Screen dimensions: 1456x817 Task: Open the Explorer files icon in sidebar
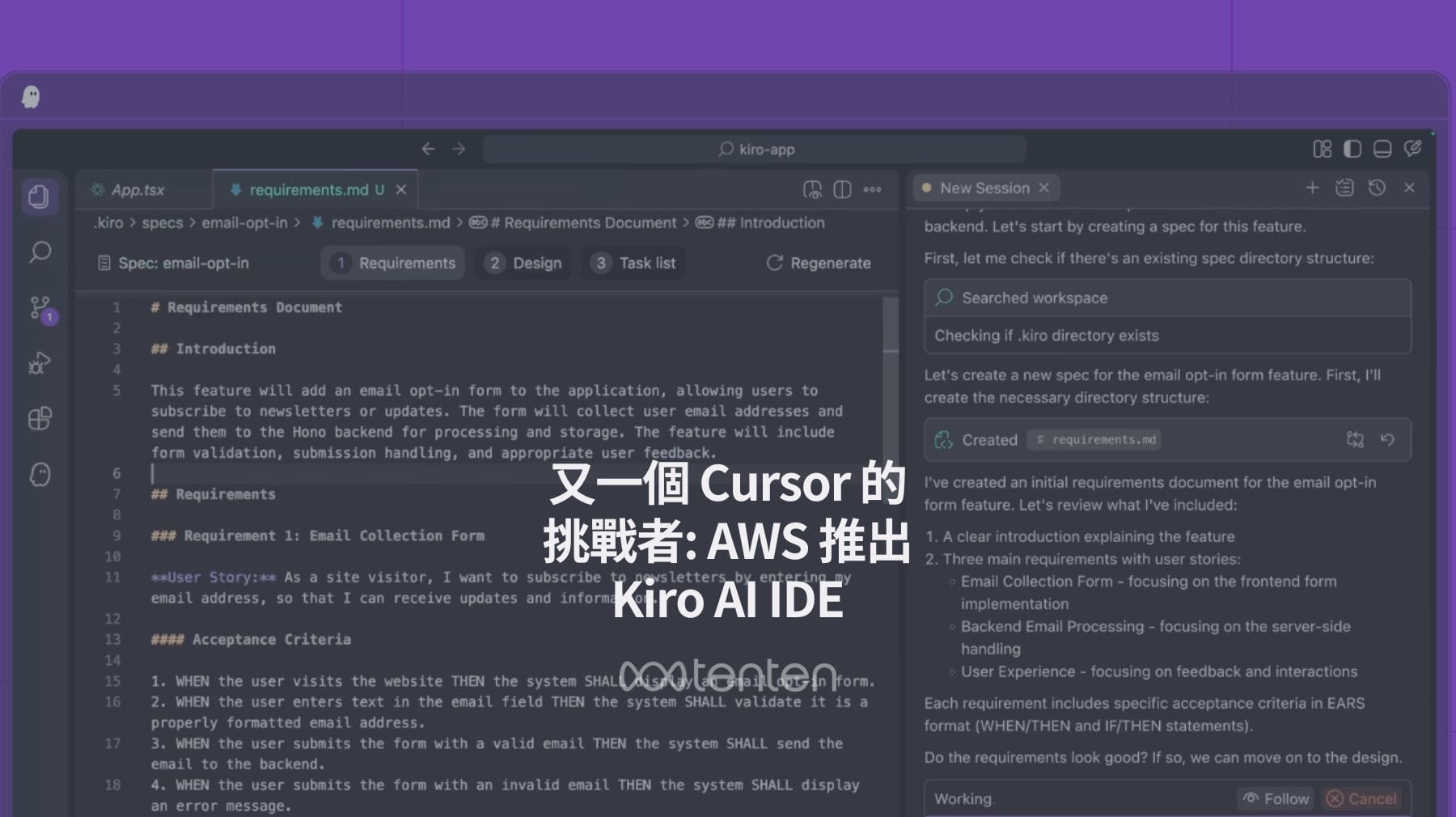point(39,197)
